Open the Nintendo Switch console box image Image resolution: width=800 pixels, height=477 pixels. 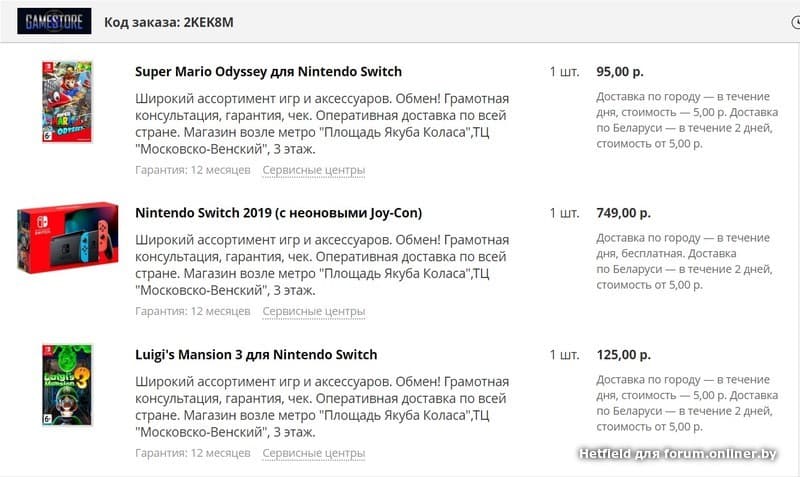tap(67, 241)
